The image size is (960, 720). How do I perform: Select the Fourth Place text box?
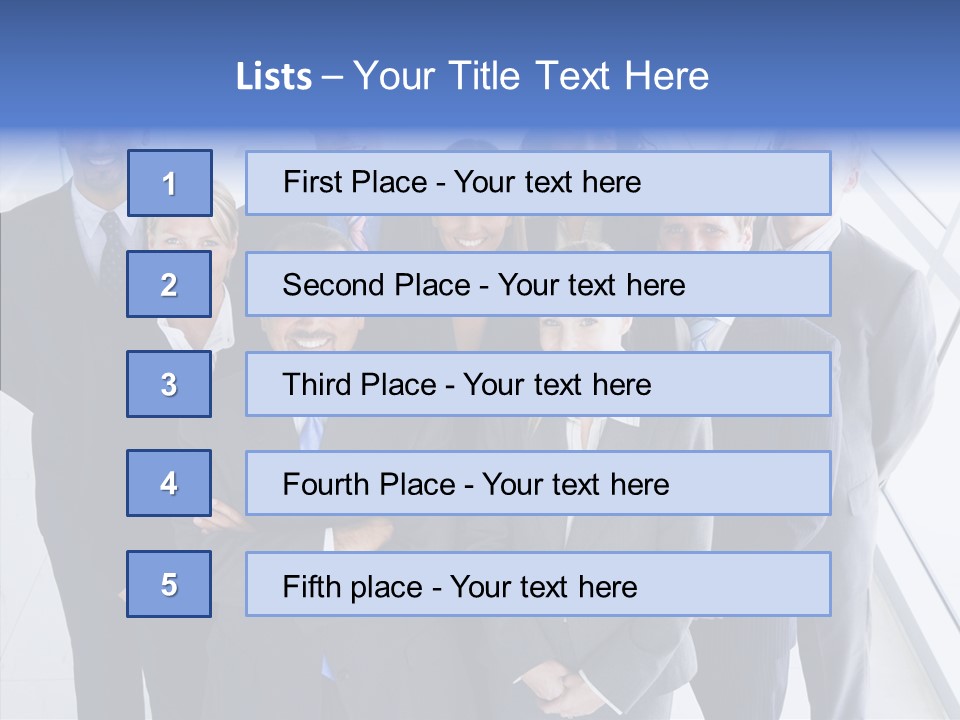coord(538,483)
